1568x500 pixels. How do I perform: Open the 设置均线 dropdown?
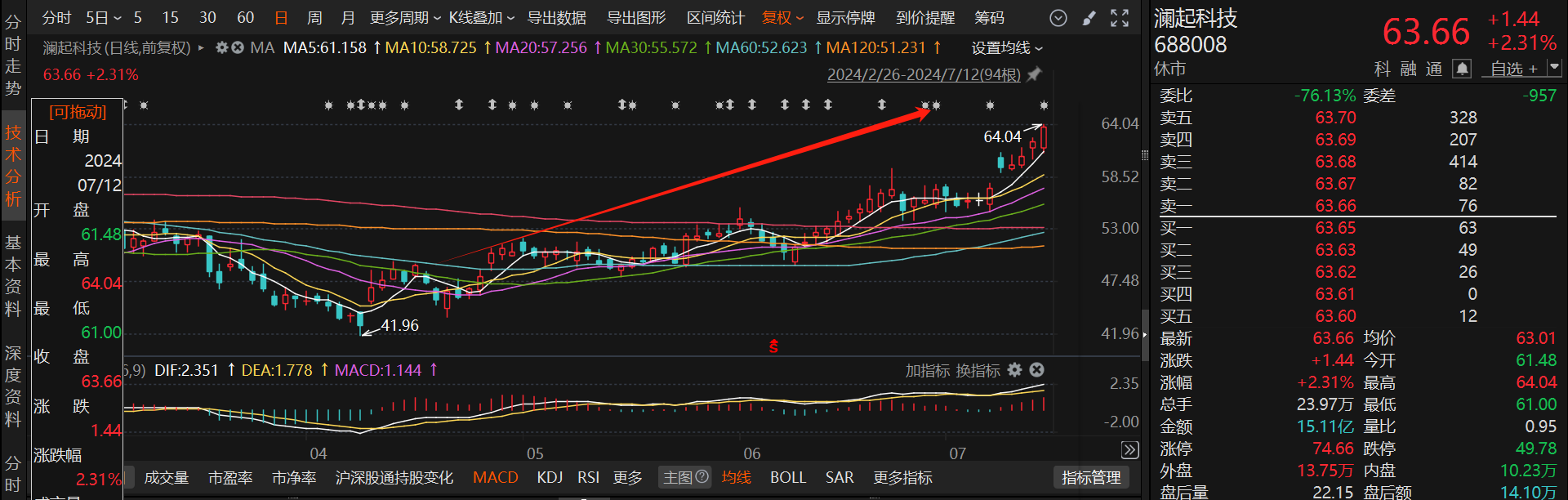[x=1007, y=48]
